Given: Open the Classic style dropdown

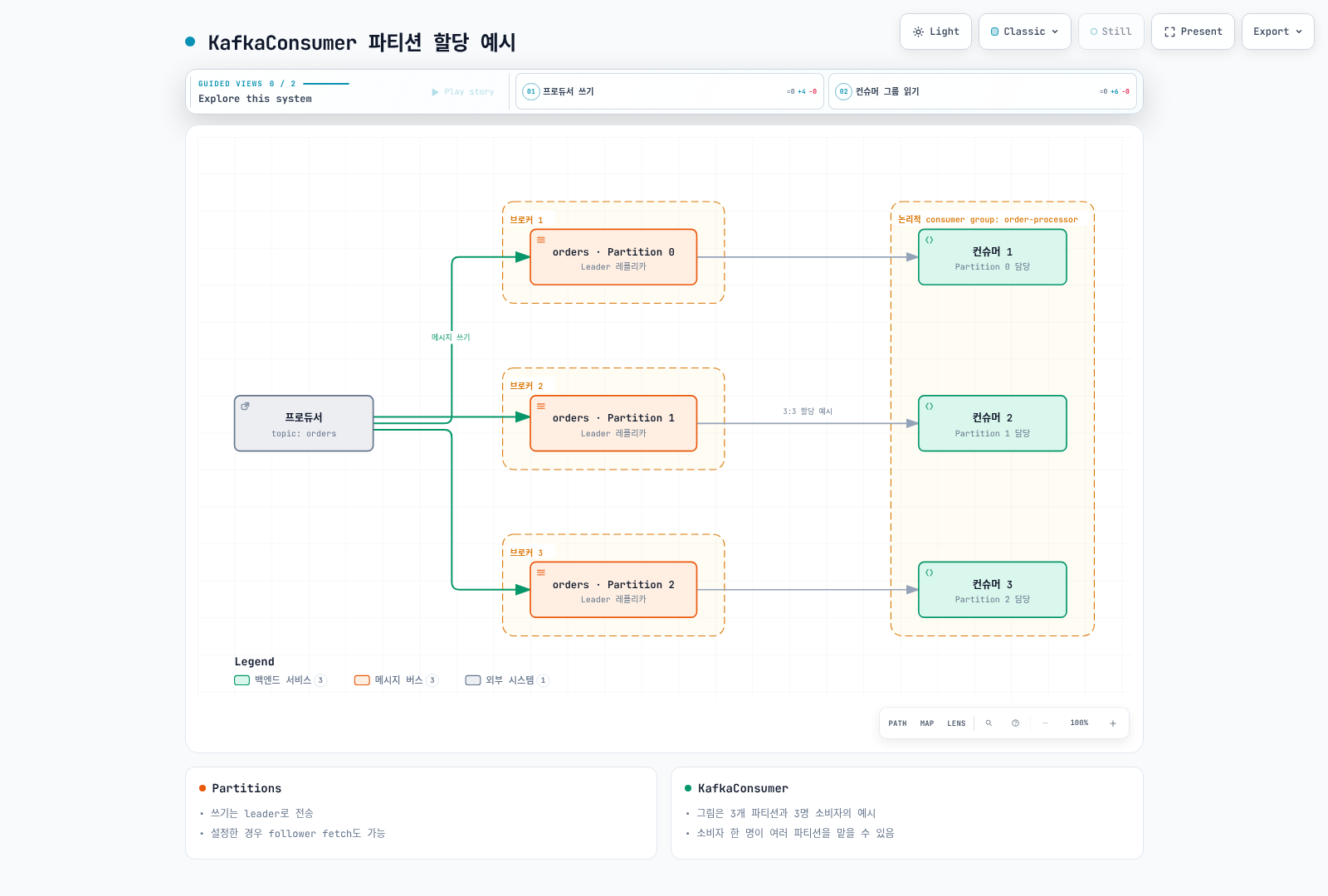Looking at the screenshot, I should tap(1025, 32).
